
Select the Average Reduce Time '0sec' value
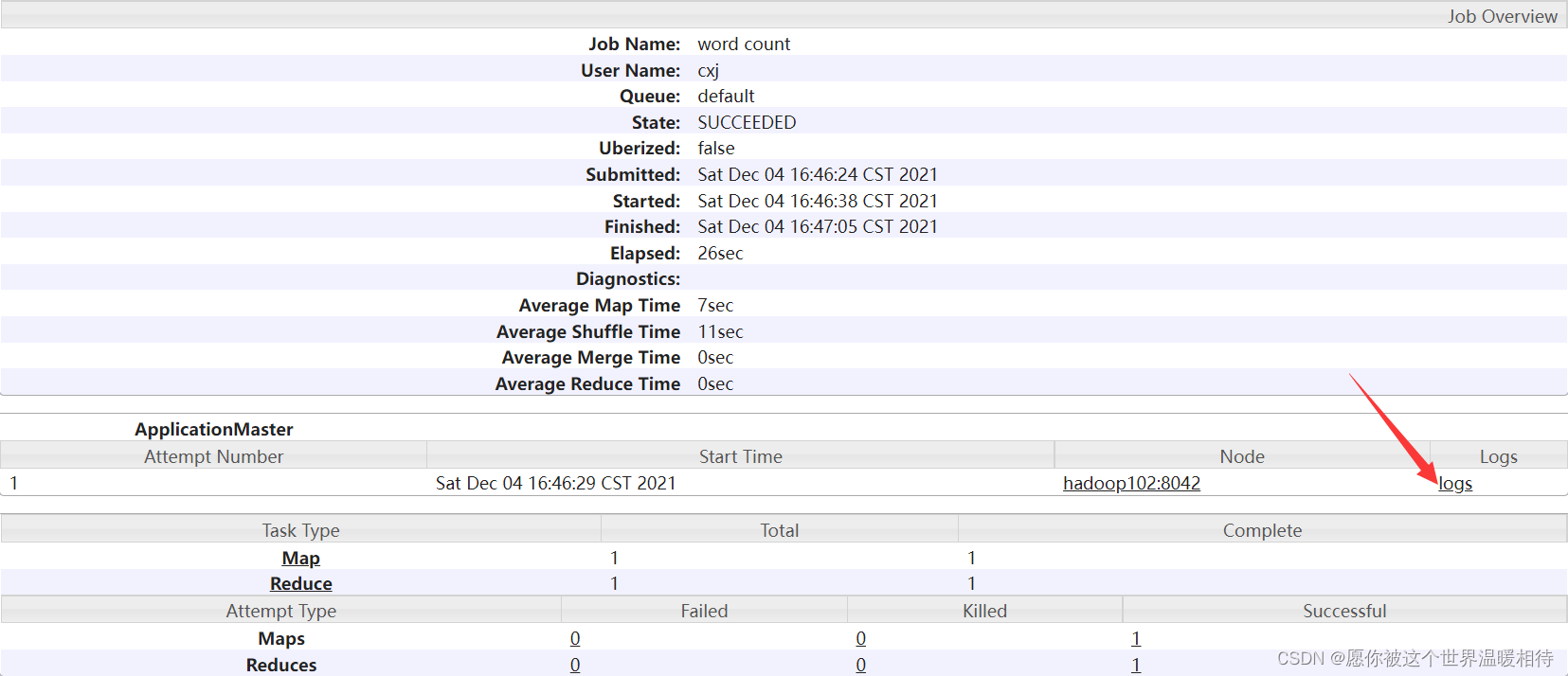click(715, 384)
